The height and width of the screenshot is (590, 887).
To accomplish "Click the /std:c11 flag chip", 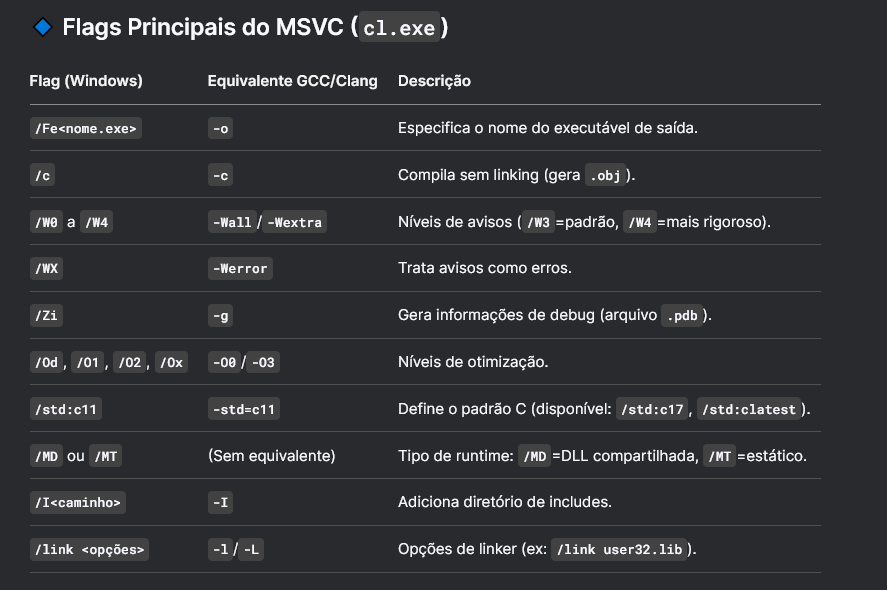I will [x=67, y=409].
